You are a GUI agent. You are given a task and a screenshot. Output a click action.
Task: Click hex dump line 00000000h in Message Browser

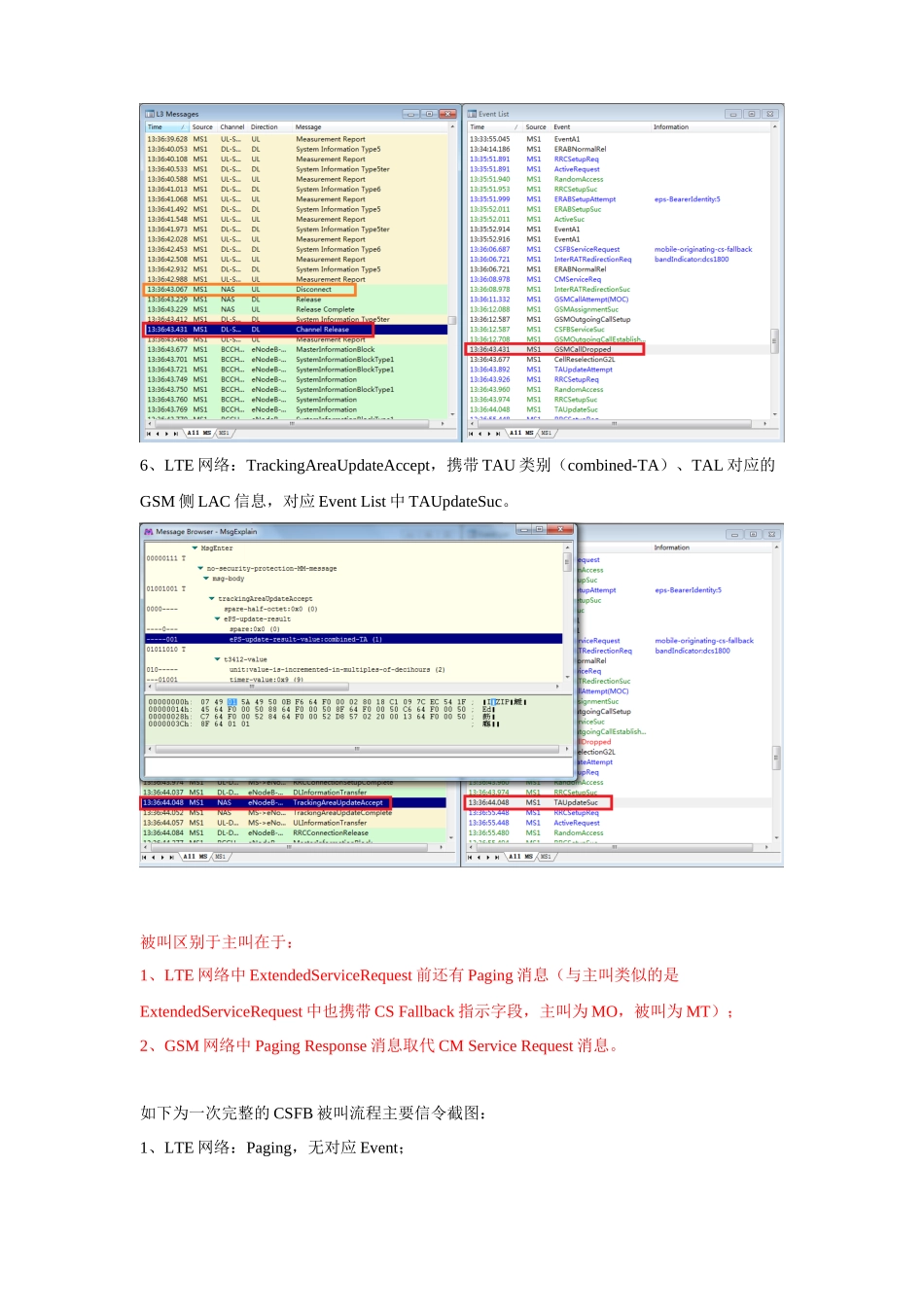(338, 702)
